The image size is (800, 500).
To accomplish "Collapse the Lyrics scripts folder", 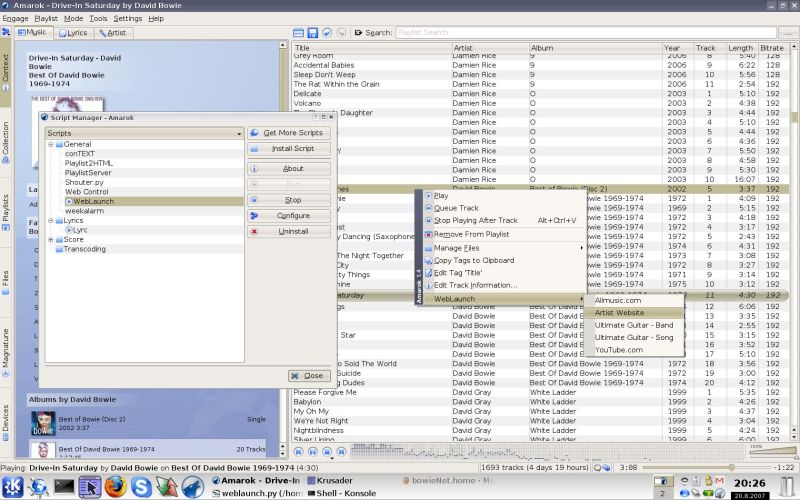I will pos(51,220).
